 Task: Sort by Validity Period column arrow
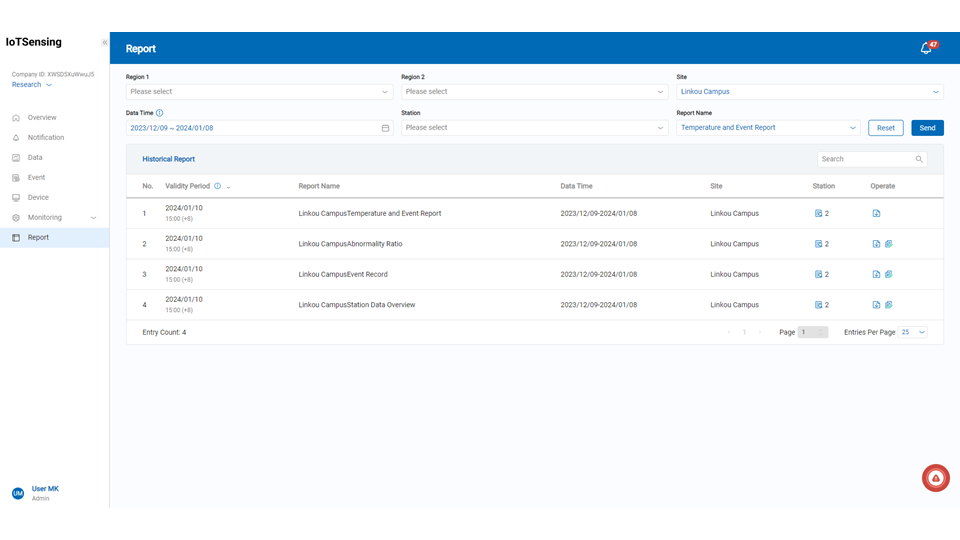(229, 187)
